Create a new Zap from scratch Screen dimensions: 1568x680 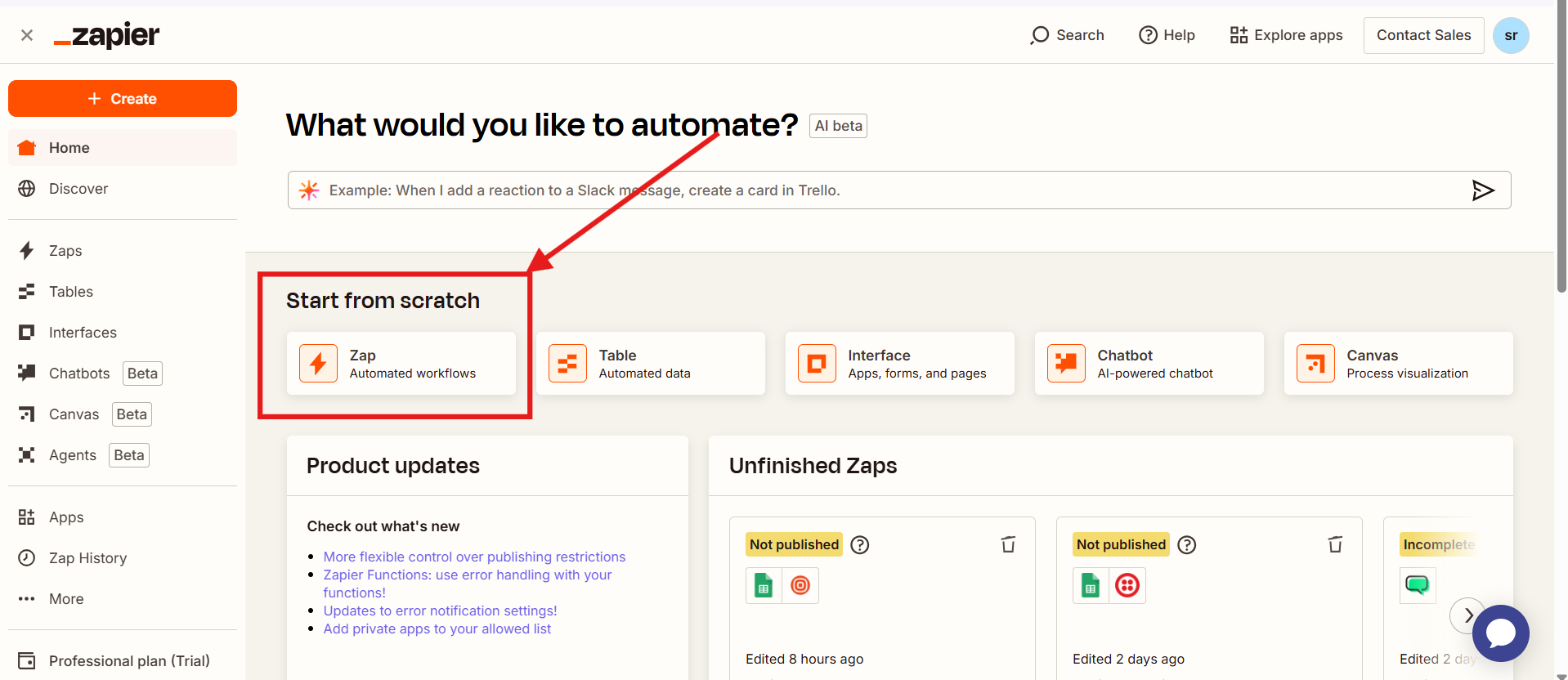click(401, 364)
